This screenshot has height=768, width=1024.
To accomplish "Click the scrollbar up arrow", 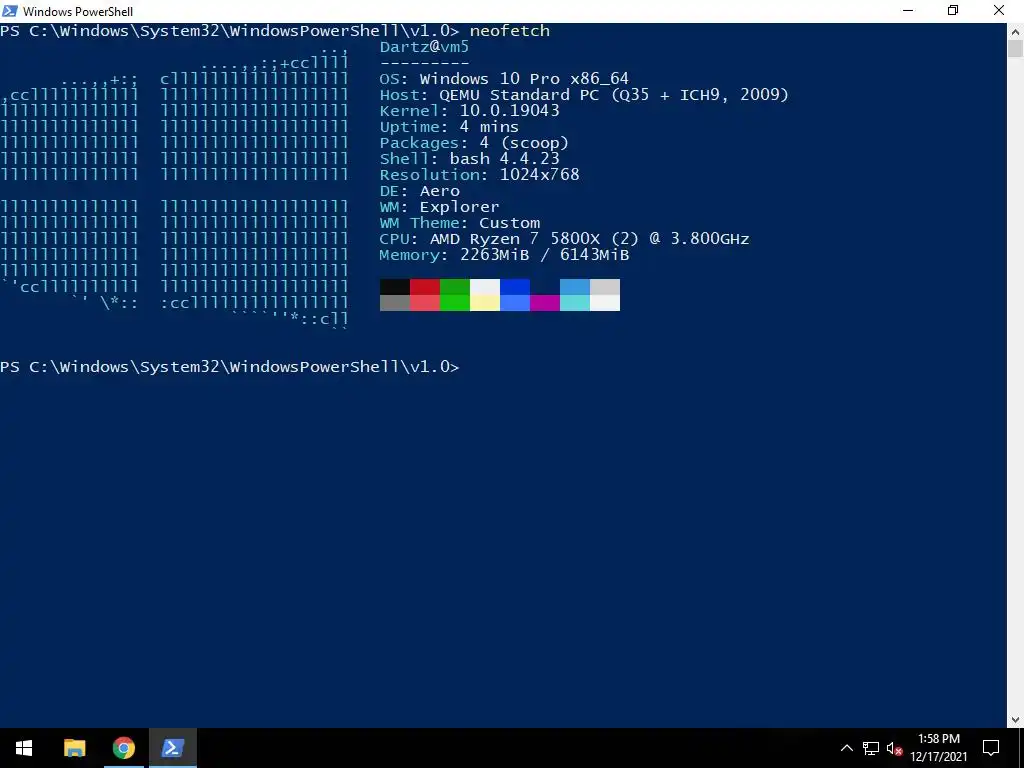I will pyautogui.click(x=1015, y=31).
